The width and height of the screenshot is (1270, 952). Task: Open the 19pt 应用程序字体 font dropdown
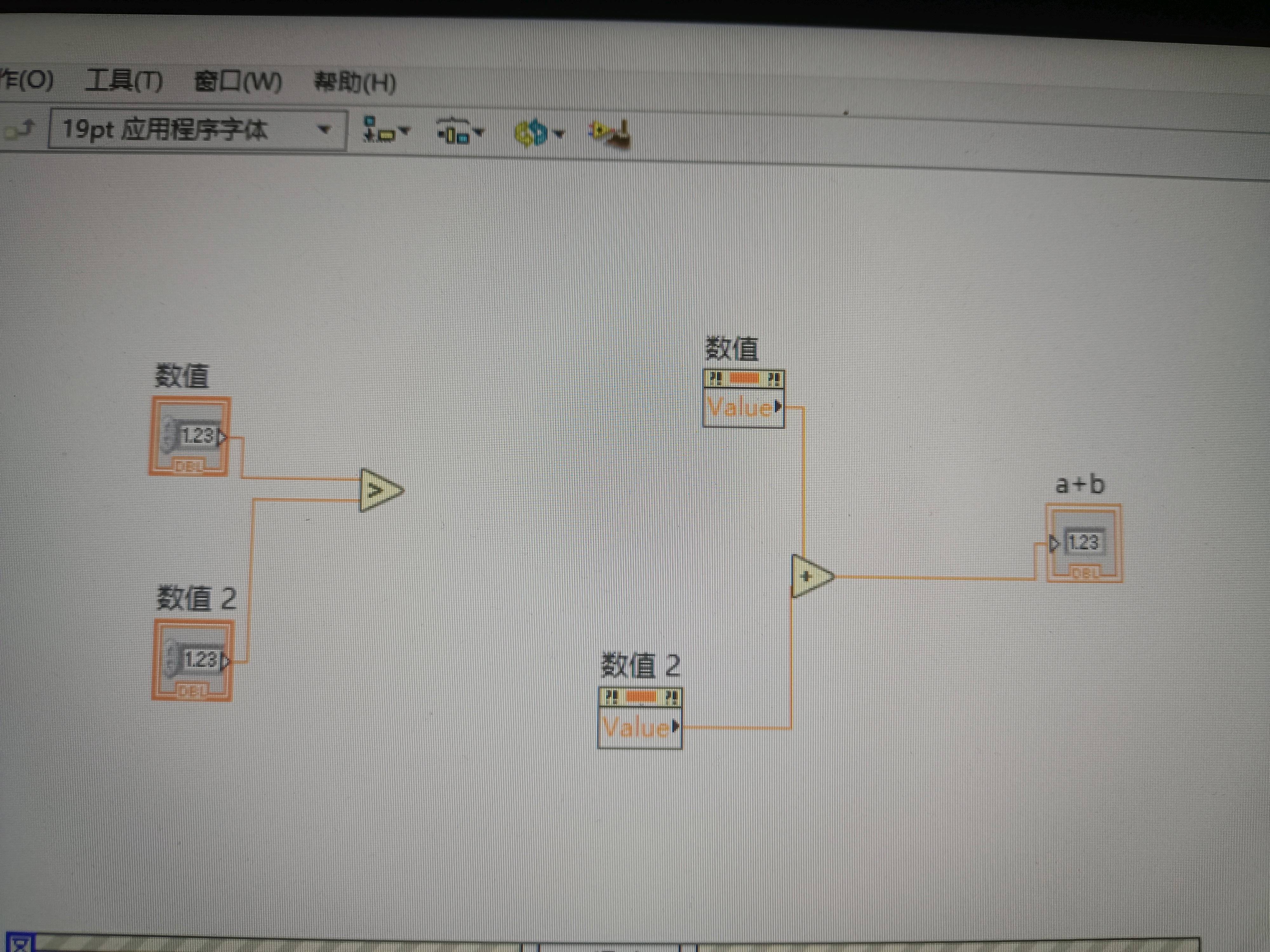tap(197, 130)
